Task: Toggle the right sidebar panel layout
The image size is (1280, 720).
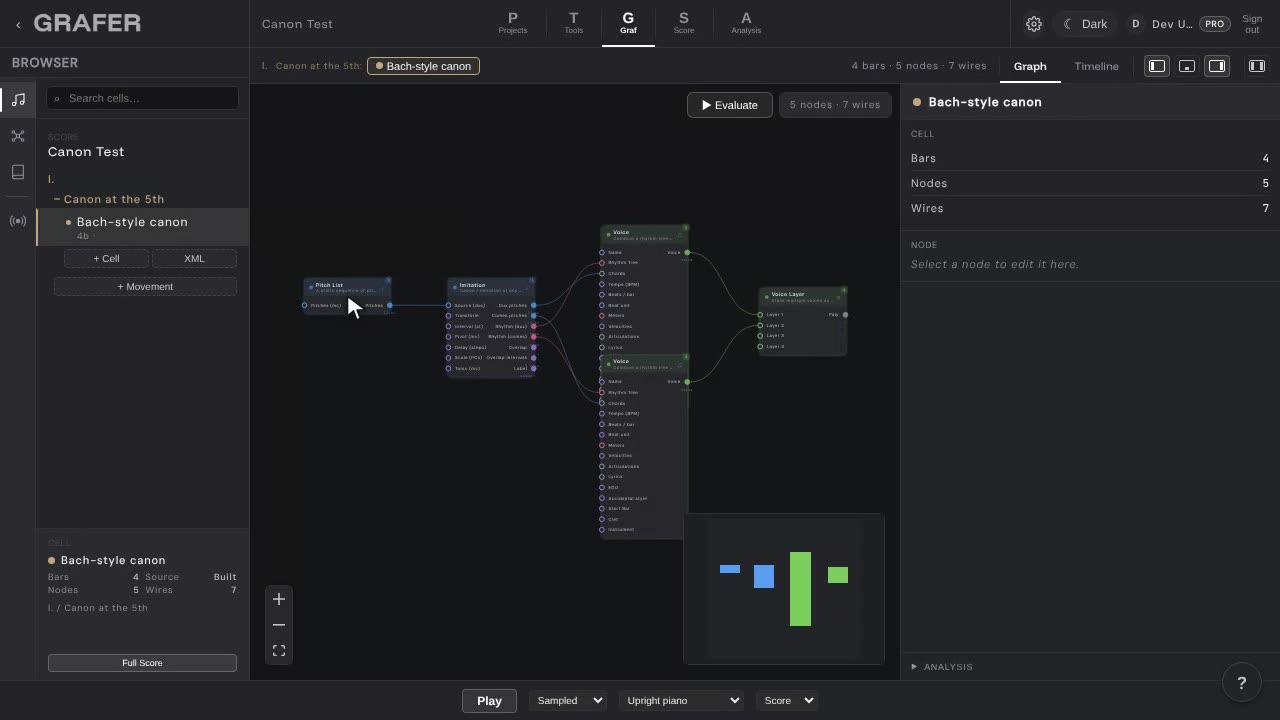Action: click(x=1217, y=66)
